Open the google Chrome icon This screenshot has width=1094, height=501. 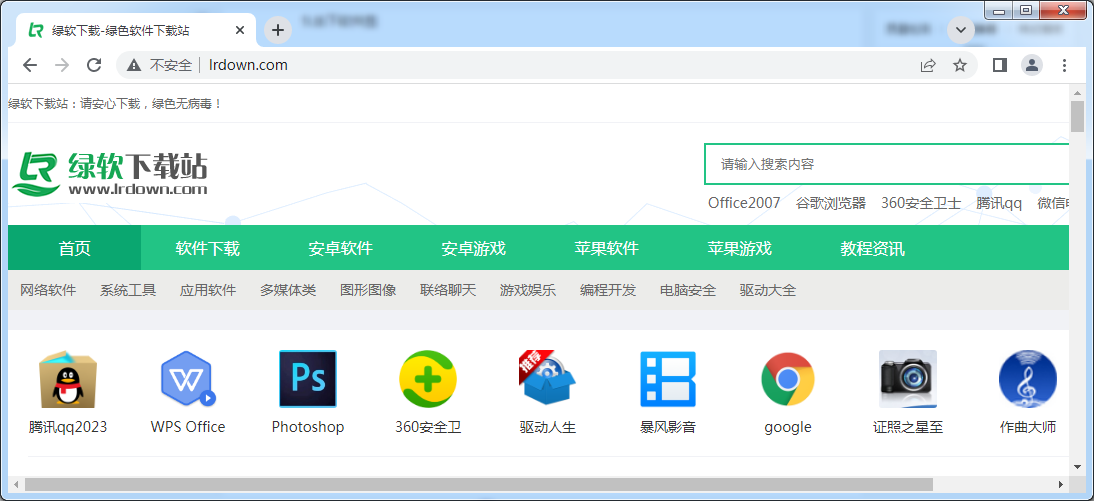[788, 379]
